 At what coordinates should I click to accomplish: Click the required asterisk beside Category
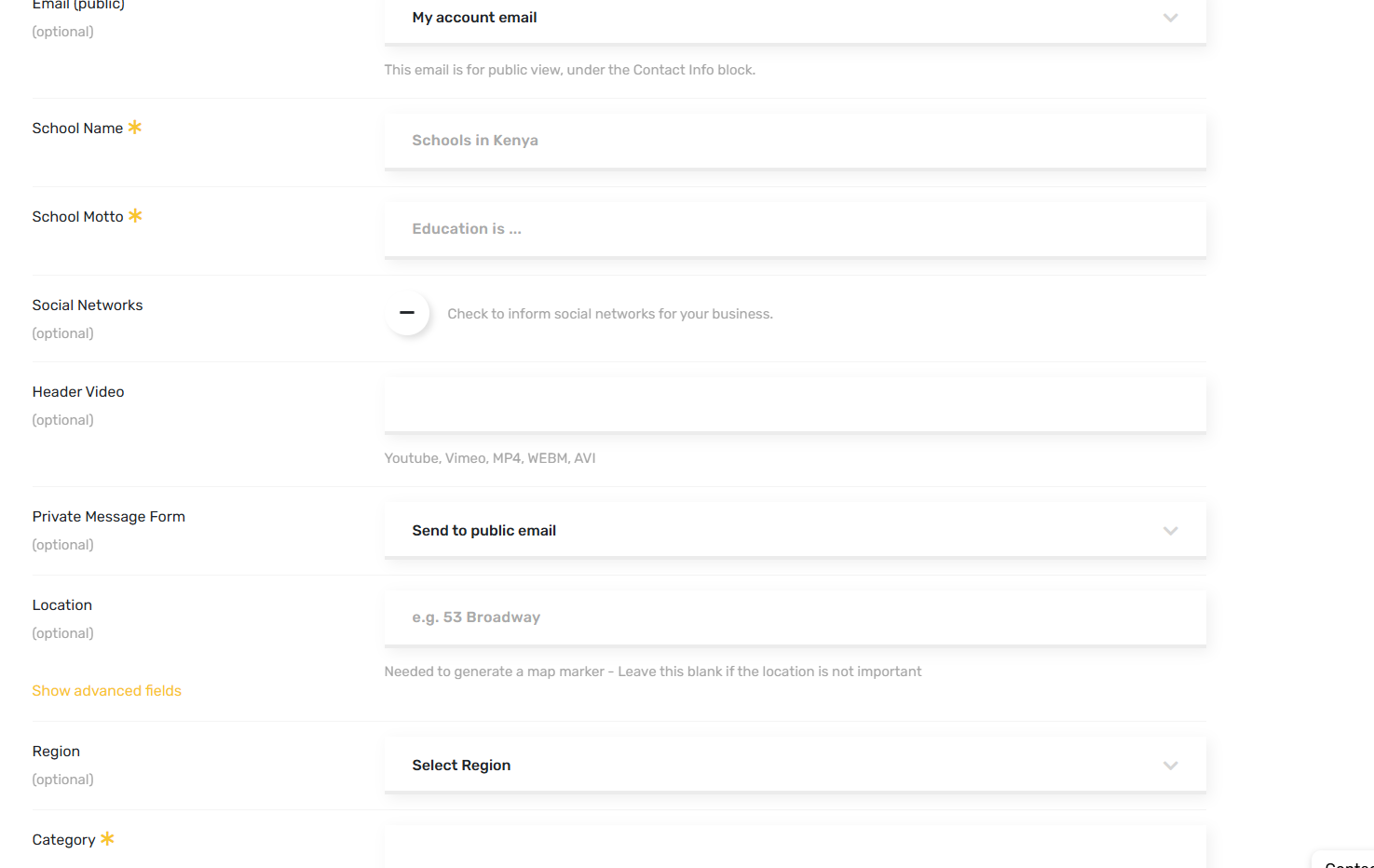(107, 838)
